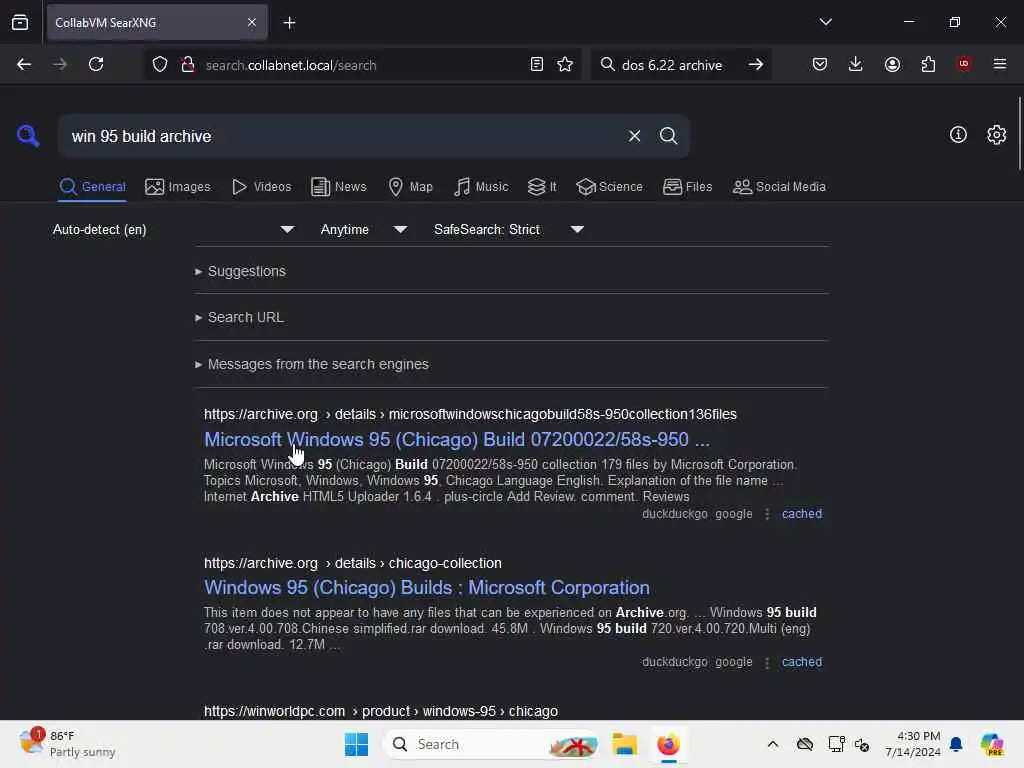Open the Anytime time range dropdown
1024x768 pixels.
click(363, 229)
